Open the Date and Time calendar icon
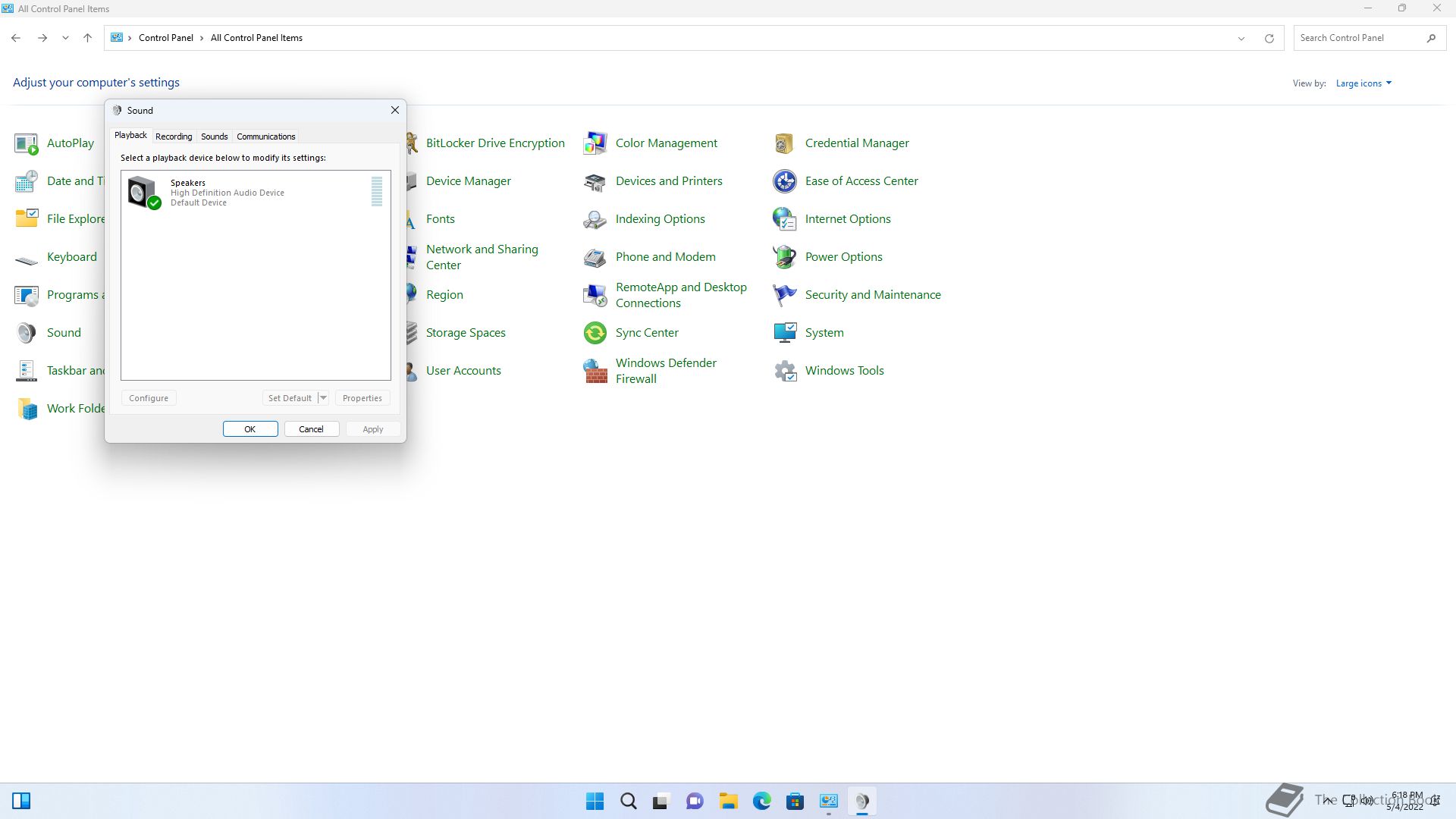 click(x=27, y=181)
